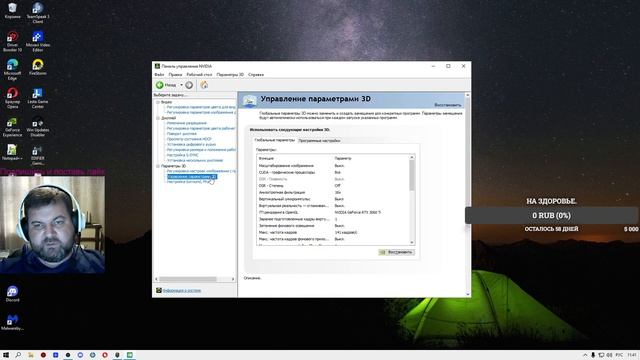The width and height of the screenshot is (640, 360).
Task: Click Восстановить button below settings list
Action: 397,252
